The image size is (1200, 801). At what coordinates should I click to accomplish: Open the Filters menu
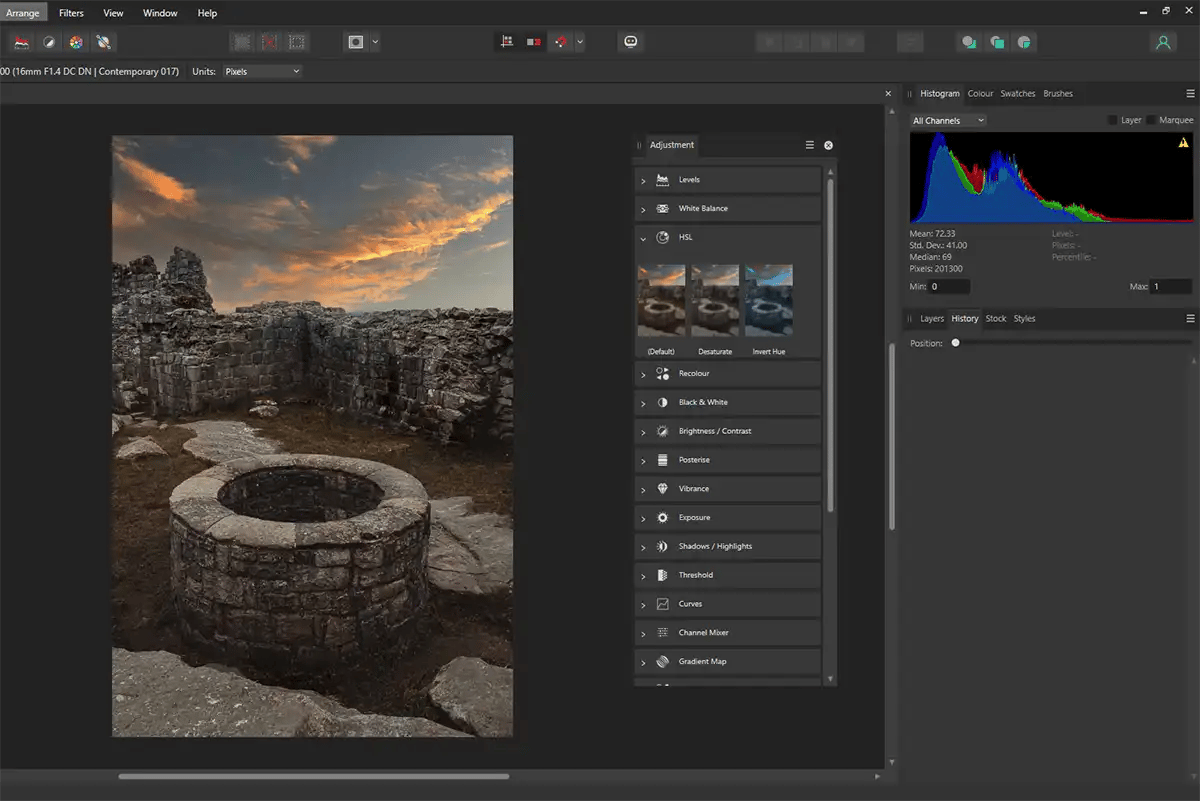coord(71,13)
